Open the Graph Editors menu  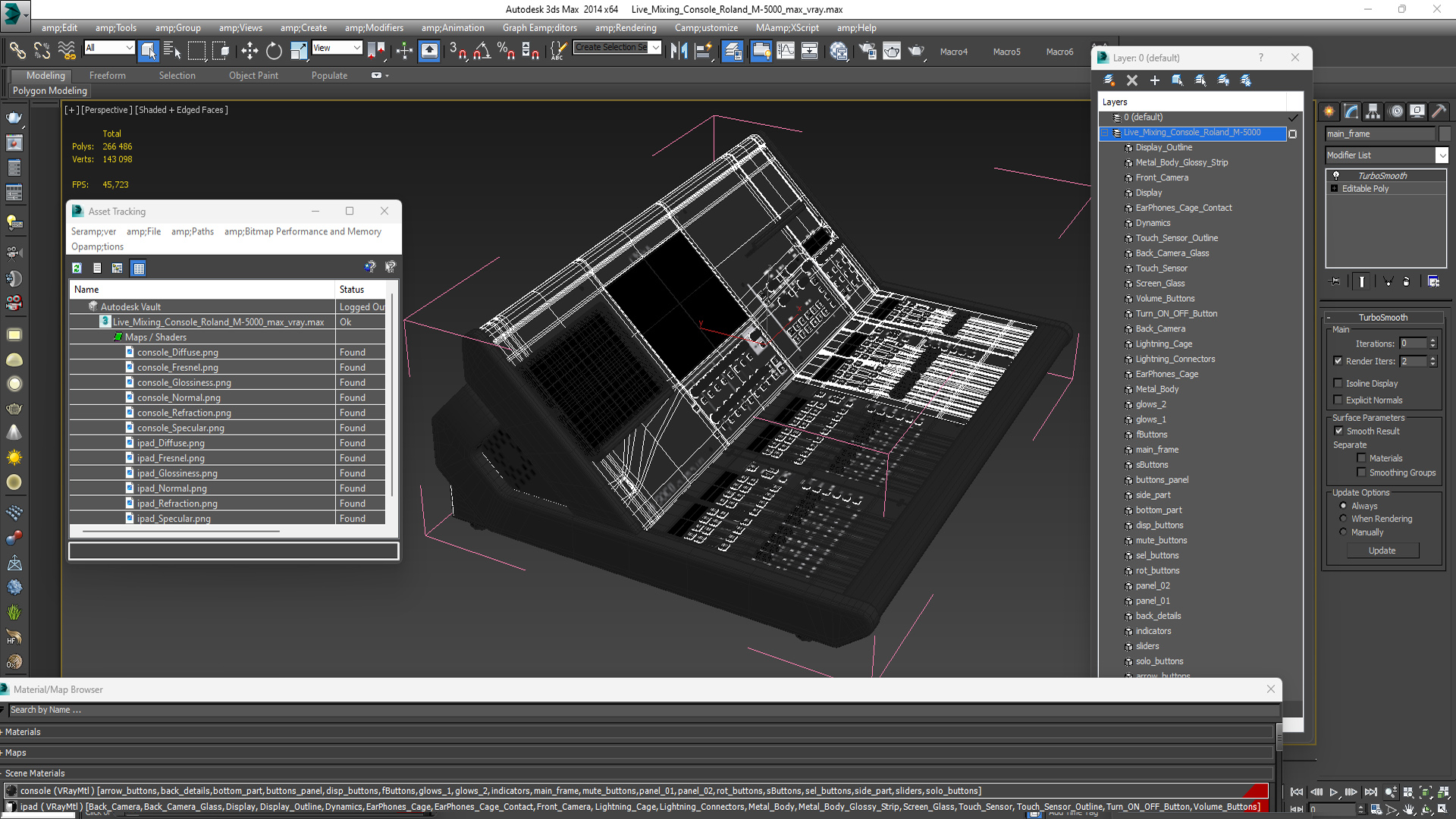539,28
